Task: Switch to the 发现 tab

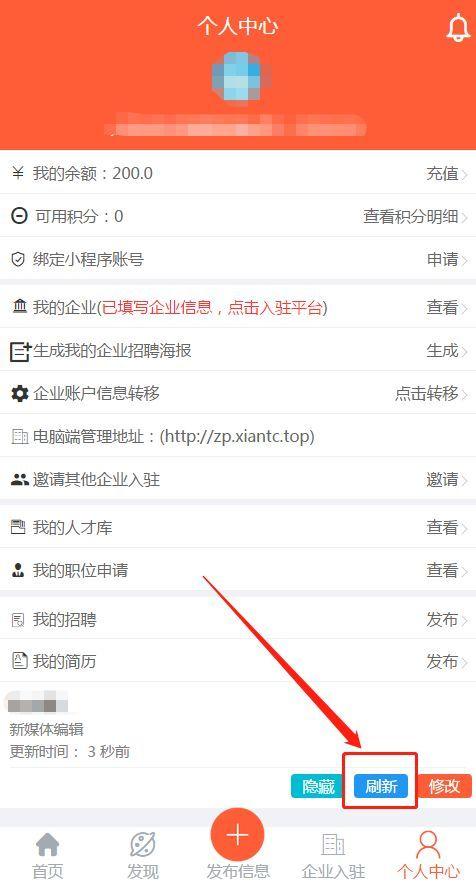Action: [143, 855]
